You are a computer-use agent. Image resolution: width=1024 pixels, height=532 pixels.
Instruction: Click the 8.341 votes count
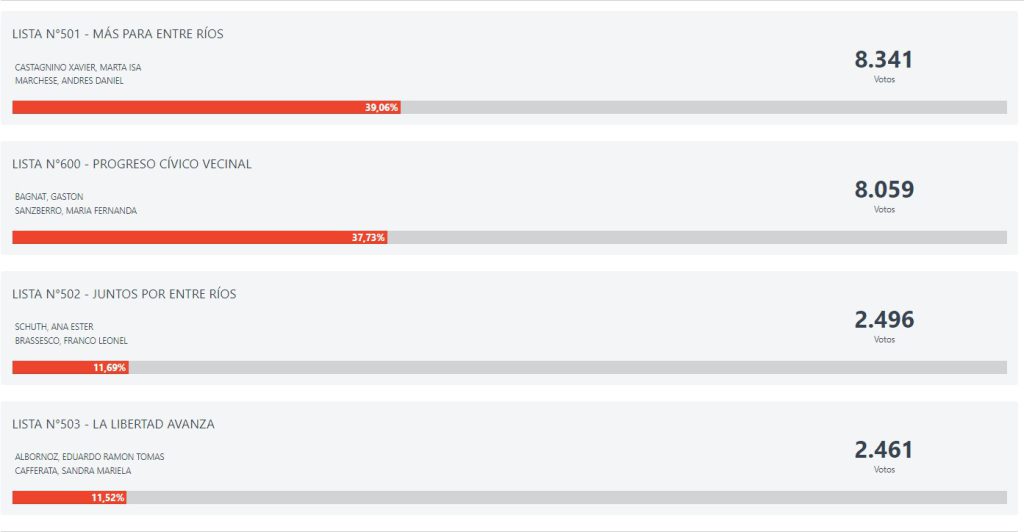tap(884, 59)
